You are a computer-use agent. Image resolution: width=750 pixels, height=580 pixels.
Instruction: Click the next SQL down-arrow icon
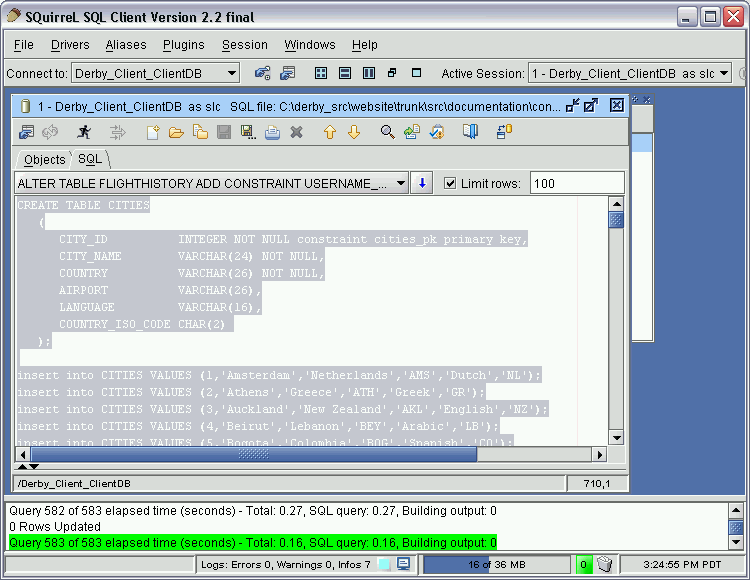coord(353,132)
